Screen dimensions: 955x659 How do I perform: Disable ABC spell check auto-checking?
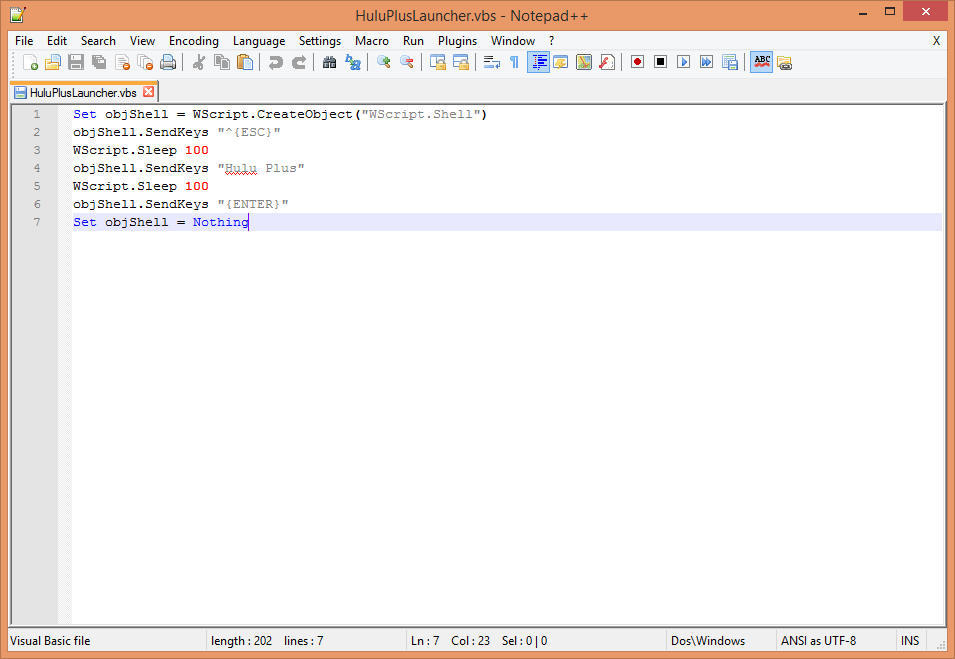761,62
